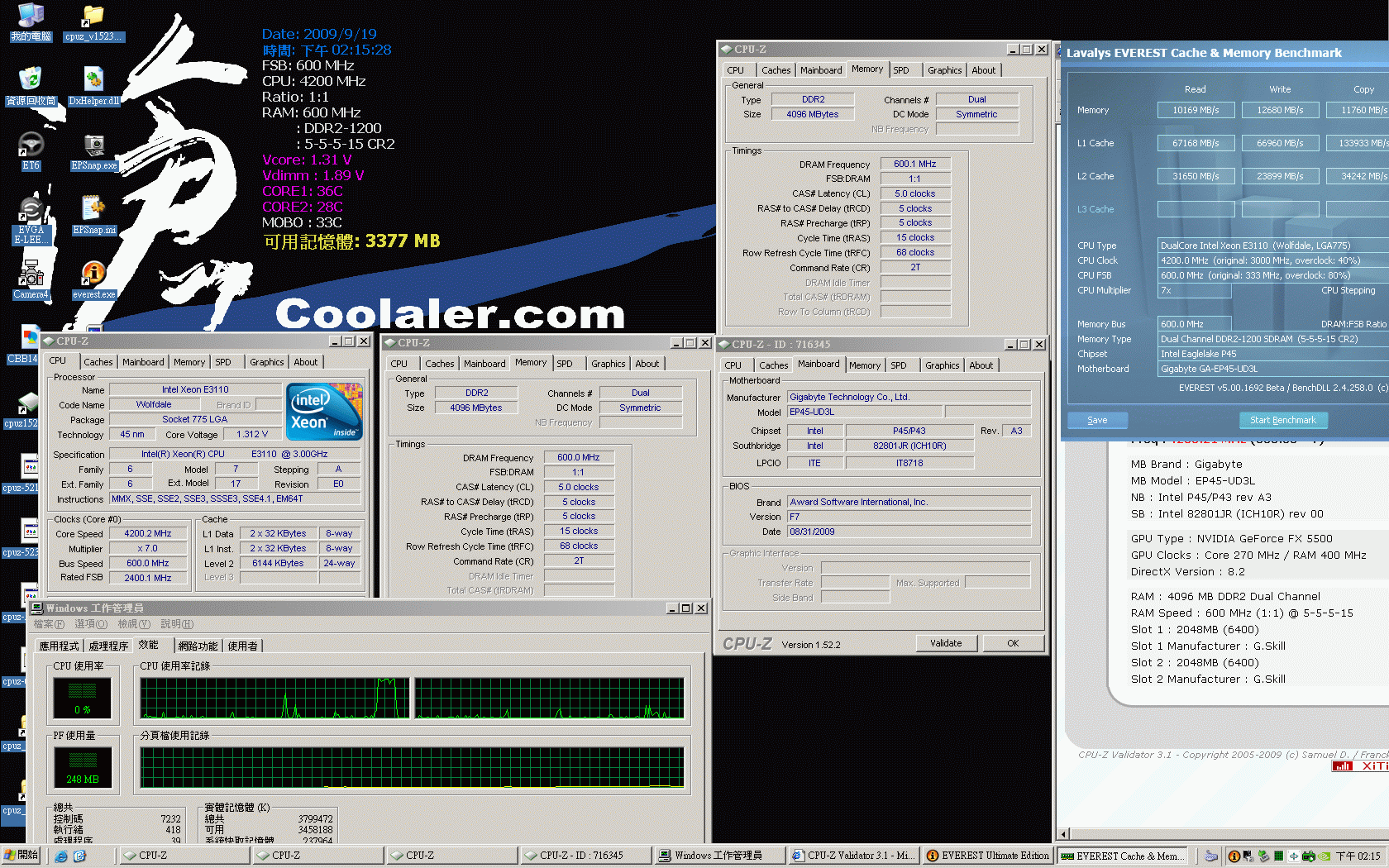Select the ET6 desktop shortcut
This screenshot has height=868, width=1389.
pyautogui.click(x=31, y=150)
